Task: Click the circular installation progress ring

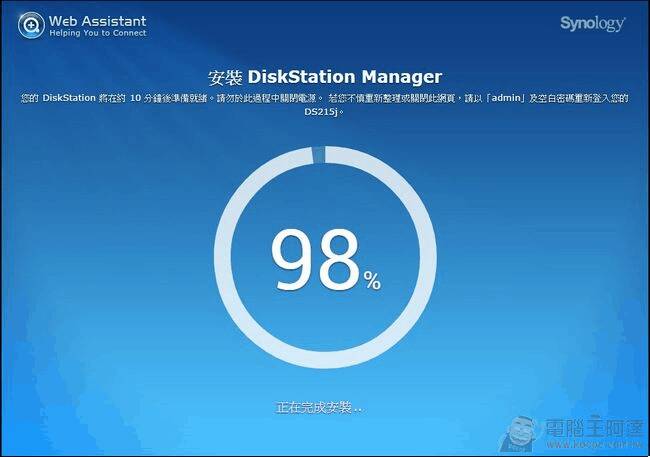Action: pyautogui.click(x=325, y=257)
